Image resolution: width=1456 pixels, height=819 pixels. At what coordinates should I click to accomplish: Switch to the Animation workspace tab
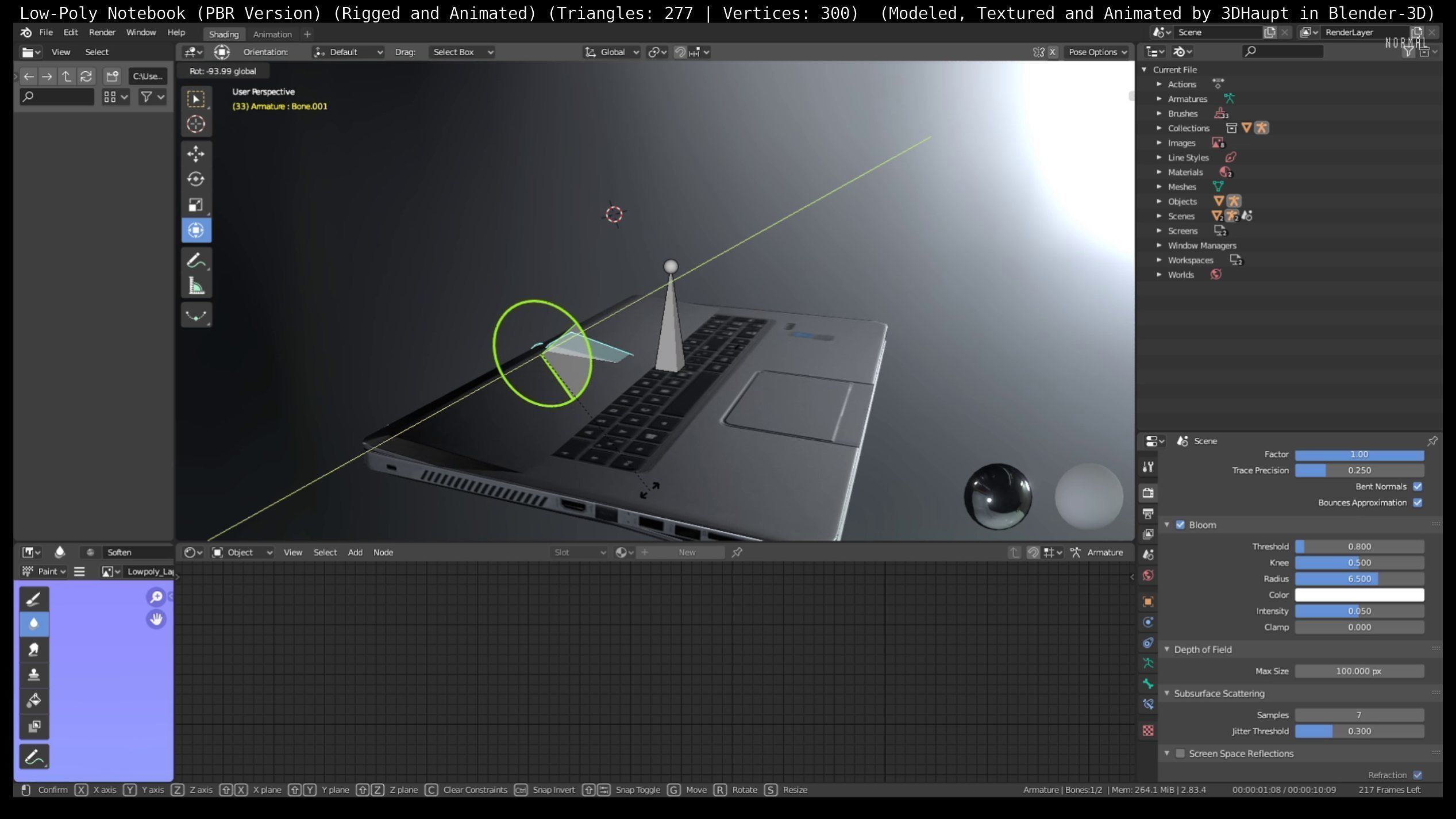coord(272,34)
